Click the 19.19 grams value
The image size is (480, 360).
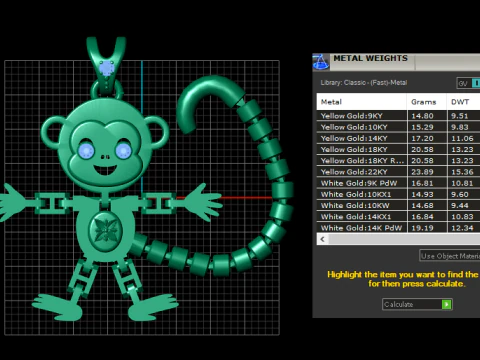422,228
